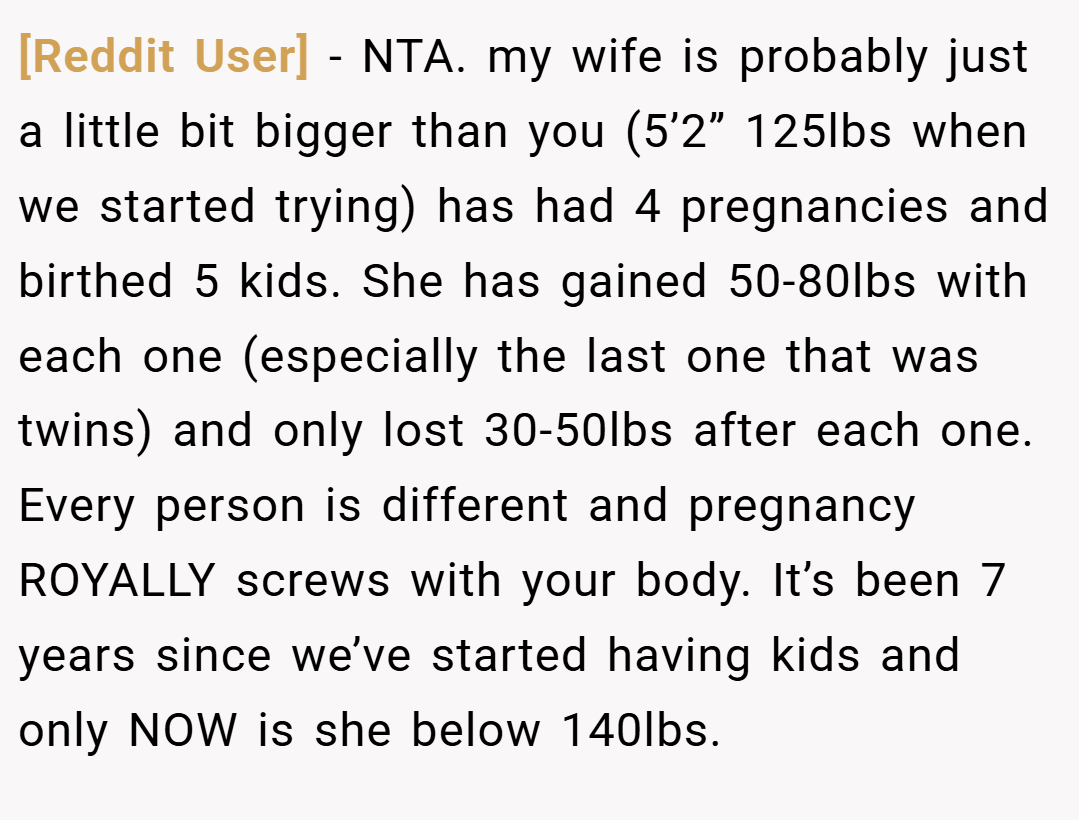This screenshot has height=820, width=1079.
Task: Click the word "screws"
Action: 313,580
